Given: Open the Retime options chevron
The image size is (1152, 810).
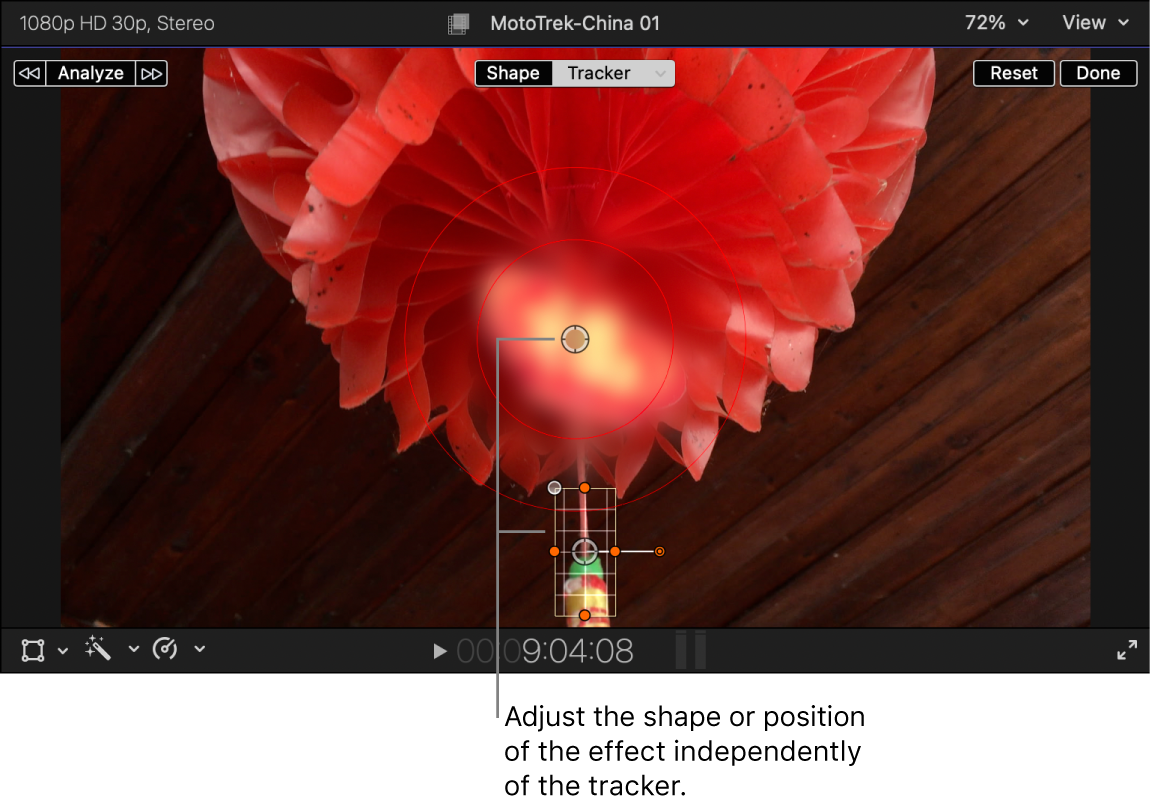Looking at the screenshot, I should (x=199, y=649).
